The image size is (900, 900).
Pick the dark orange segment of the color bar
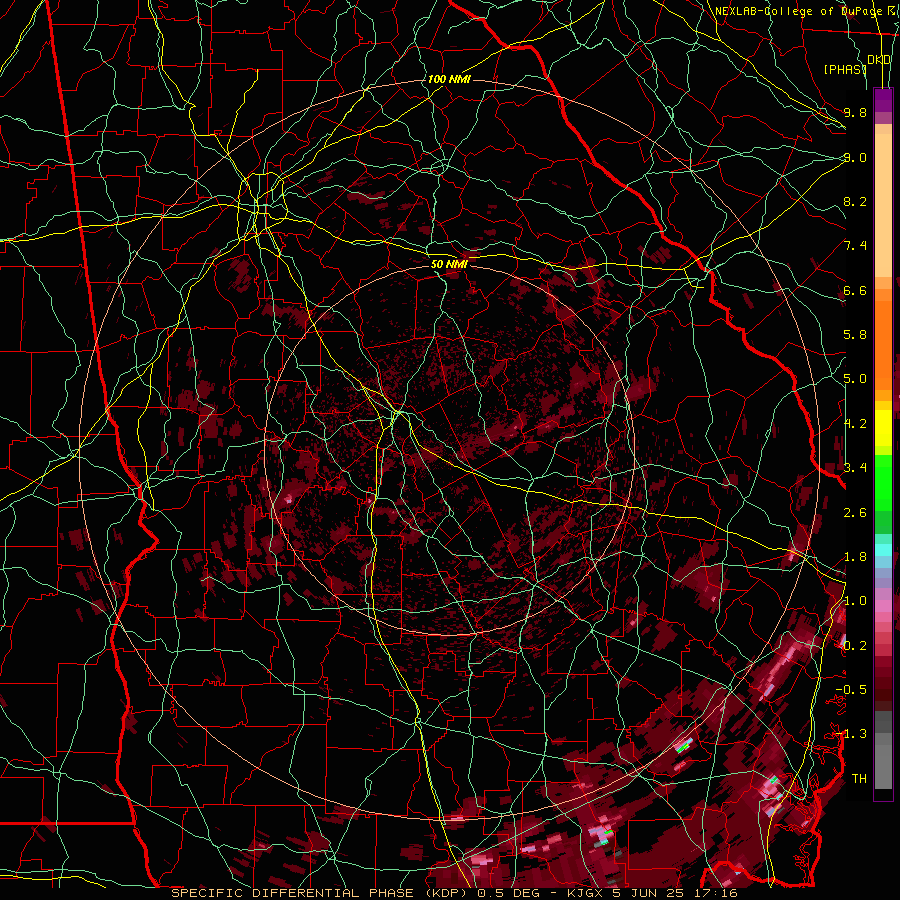click(883, 345)
